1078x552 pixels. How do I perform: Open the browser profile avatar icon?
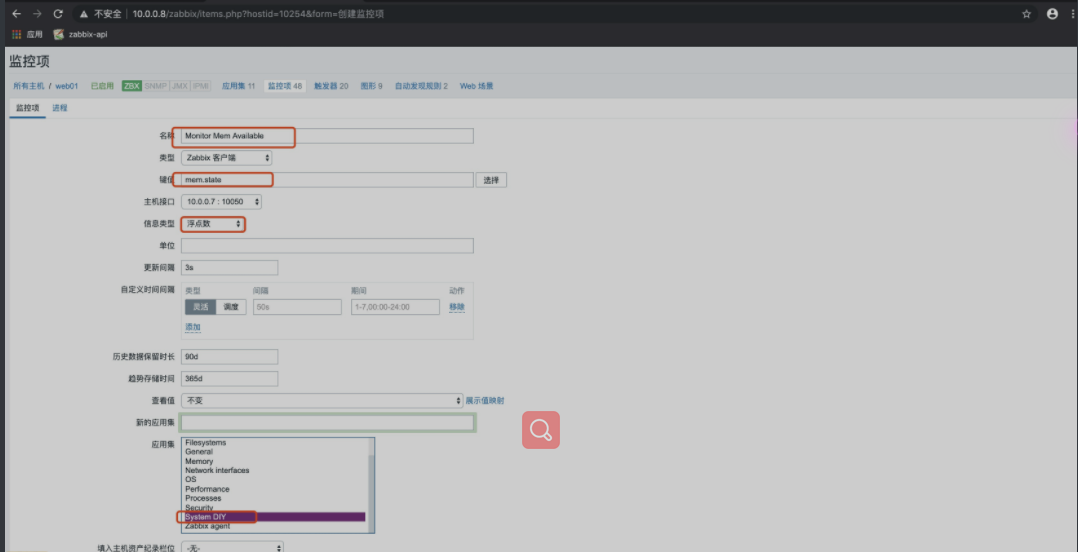1052,14
